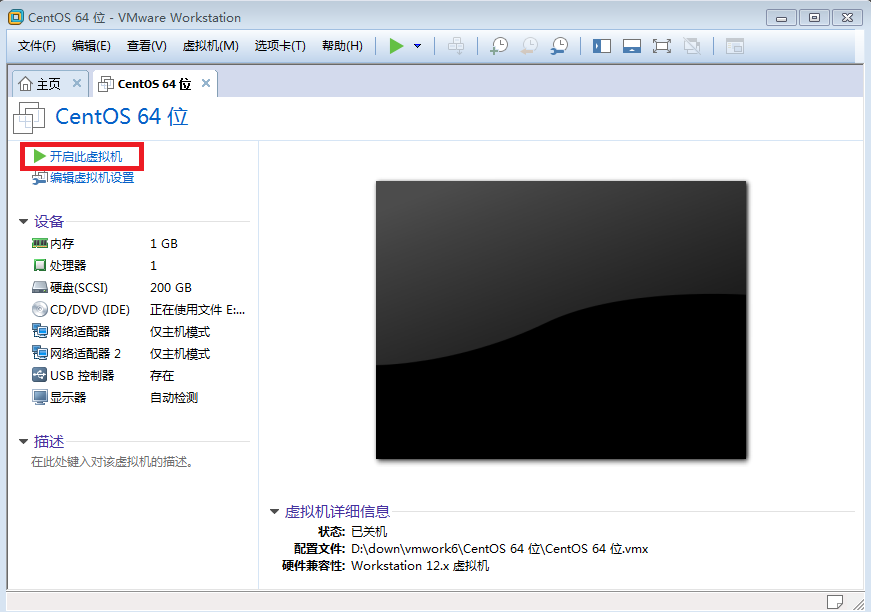The image size is (871, 612).
Task: Click the console view toolbar icon
Action: (x=734, y=46)
